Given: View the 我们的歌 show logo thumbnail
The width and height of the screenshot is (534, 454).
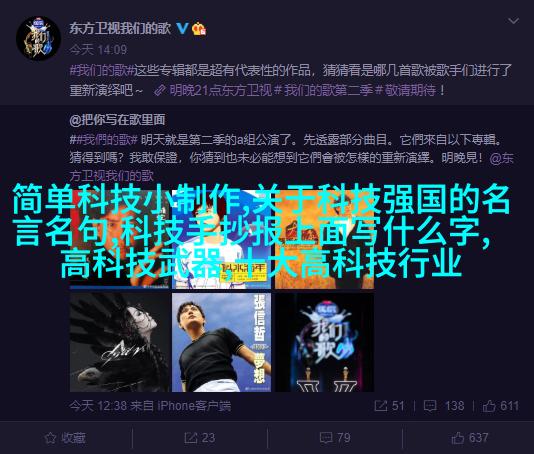Looking at the screenshot, I should click(325, 342).
